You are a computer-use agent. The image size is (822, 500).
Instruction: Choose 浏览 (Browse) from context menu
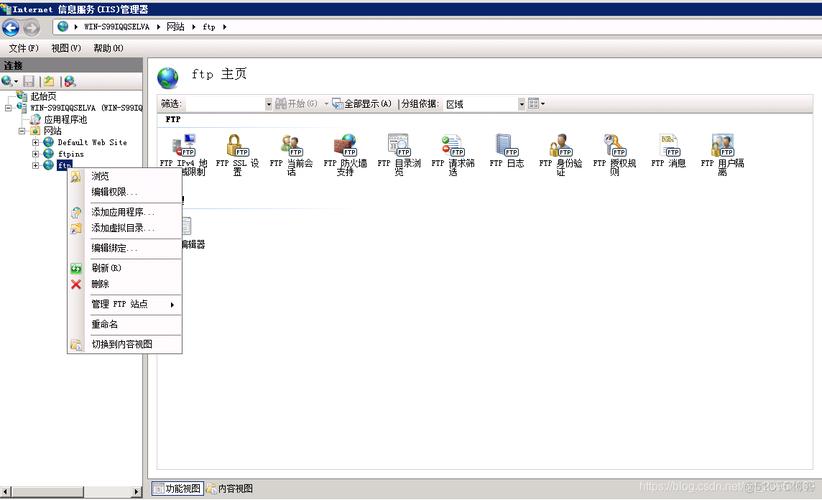(125, 176)
